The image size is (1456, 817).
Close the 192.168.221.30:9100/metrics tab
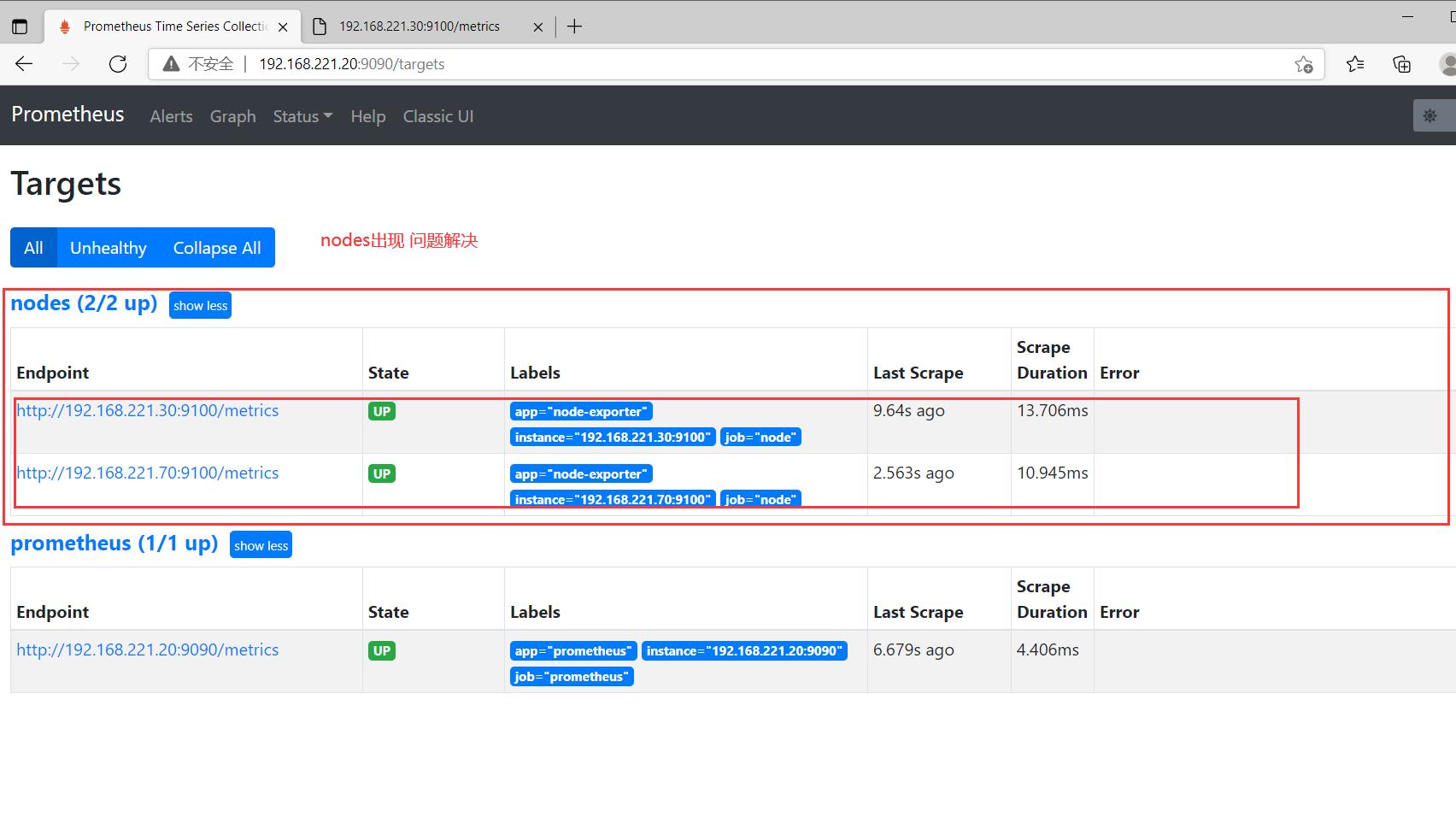537,26
